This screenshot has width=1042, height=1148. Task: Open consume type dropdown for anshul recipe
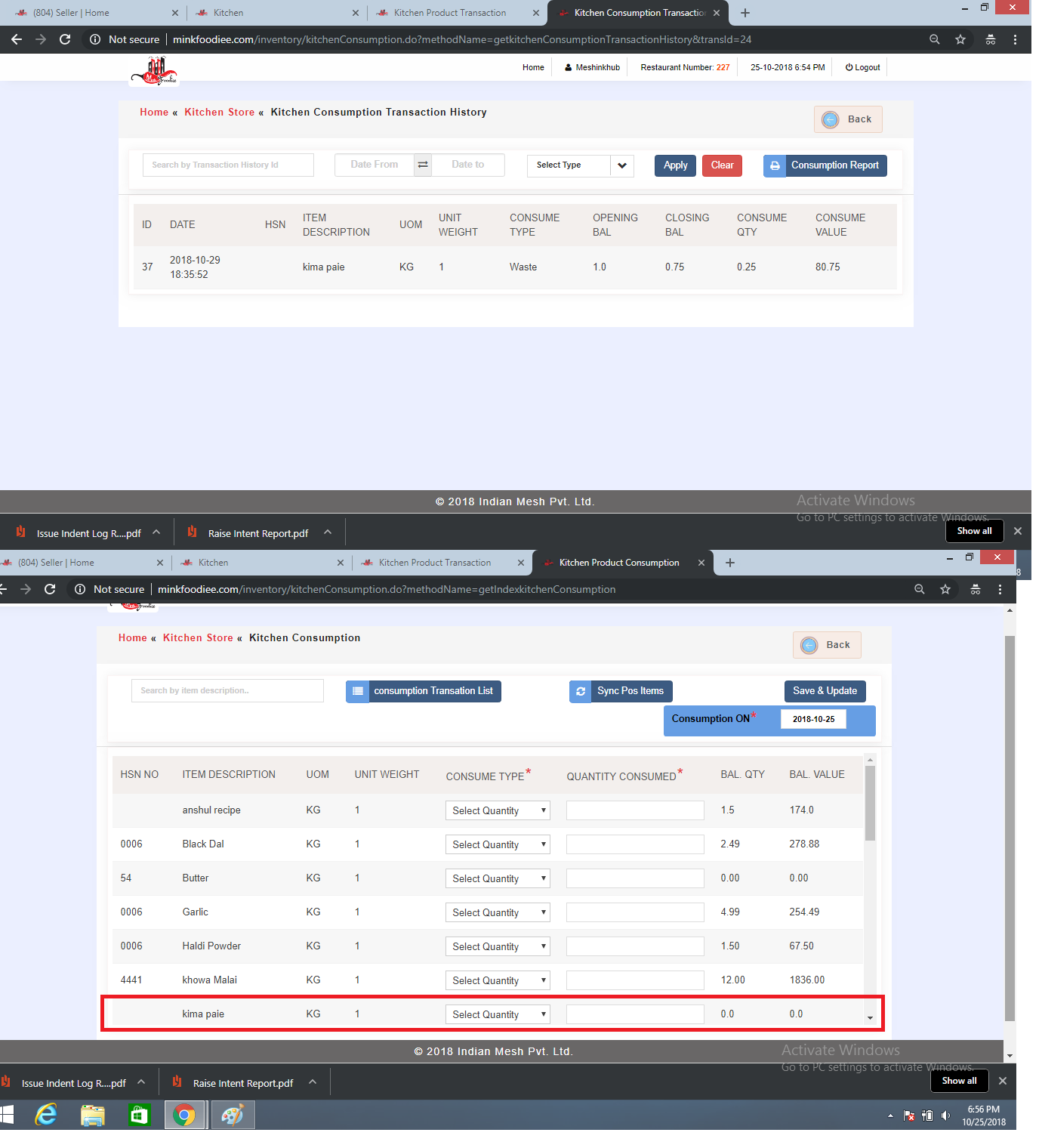tap(498, 810)
